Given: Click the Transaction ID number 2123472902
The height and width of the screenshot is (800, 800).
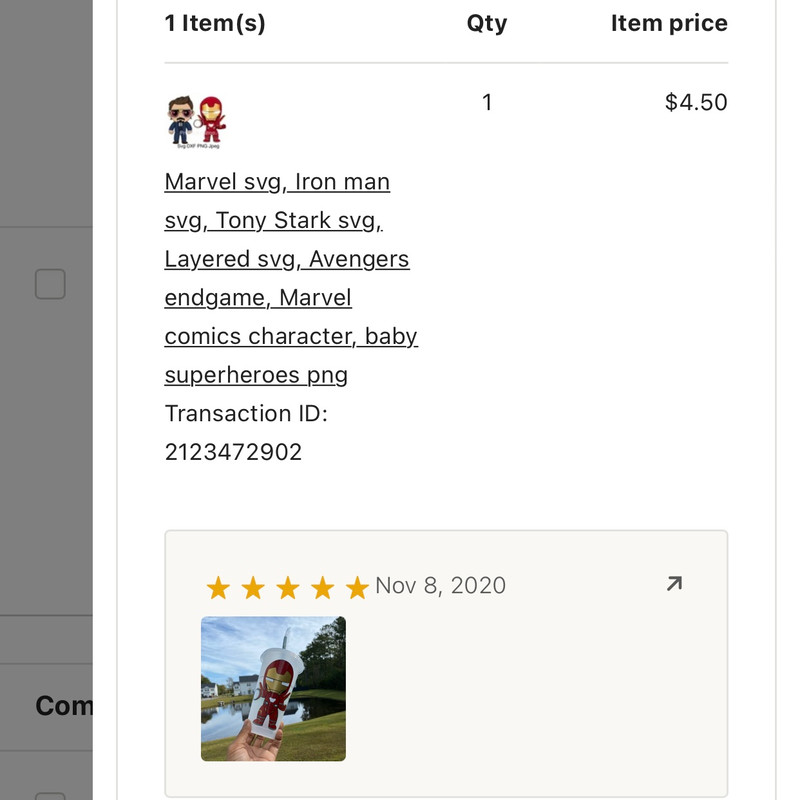Looking at the screenshot, I should (233, 452).
